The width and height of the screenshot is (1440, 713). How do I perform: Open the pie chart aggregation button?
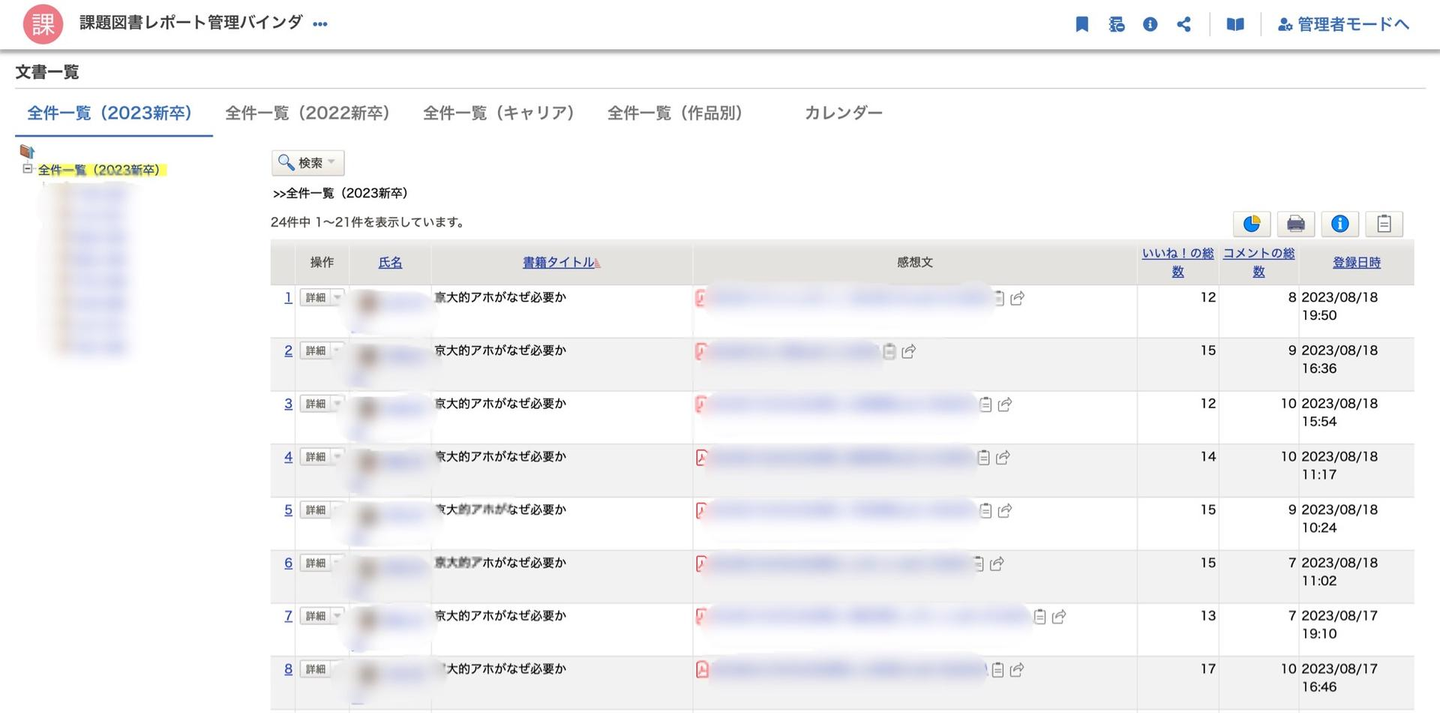1251,224
